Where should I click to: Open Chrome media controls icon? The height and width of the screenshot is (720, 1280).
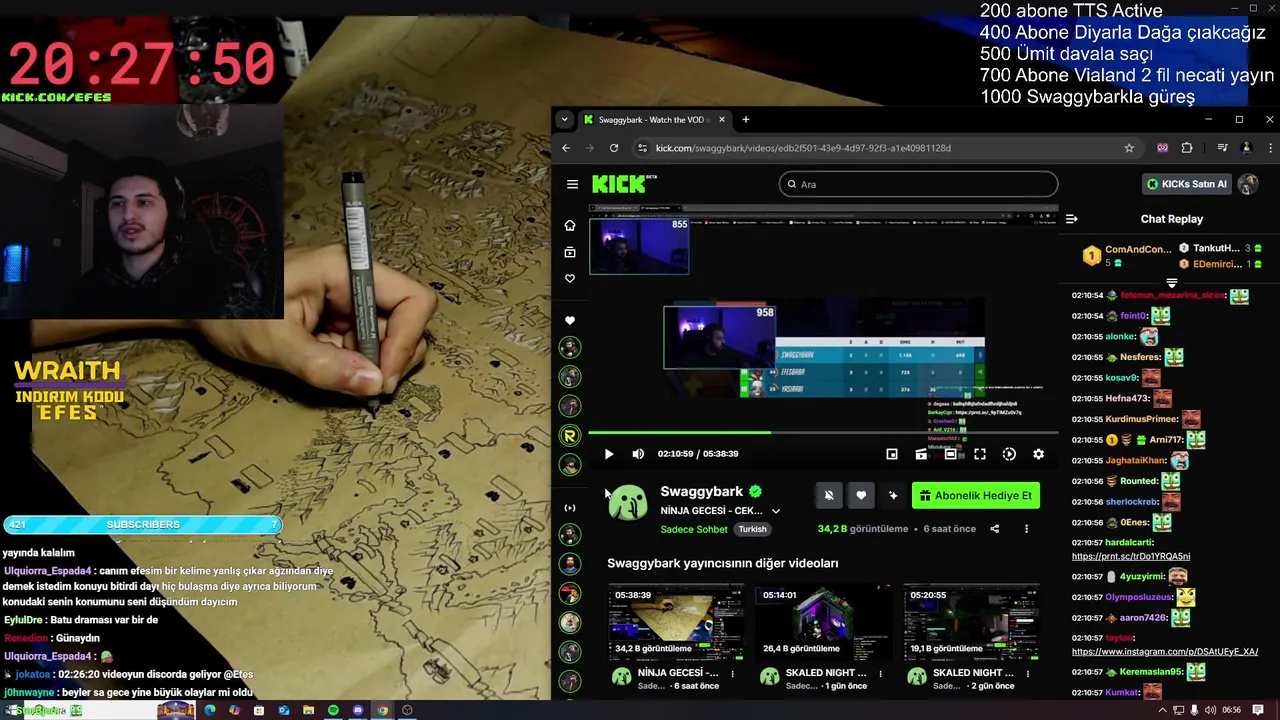pos(1222,148)
